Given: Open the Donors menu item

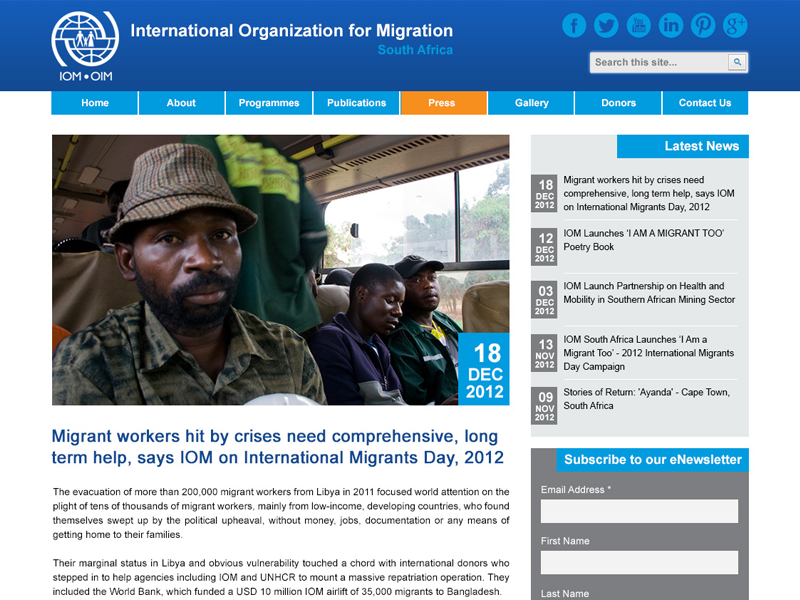Looking at the screenshot, I should [618, 103].
